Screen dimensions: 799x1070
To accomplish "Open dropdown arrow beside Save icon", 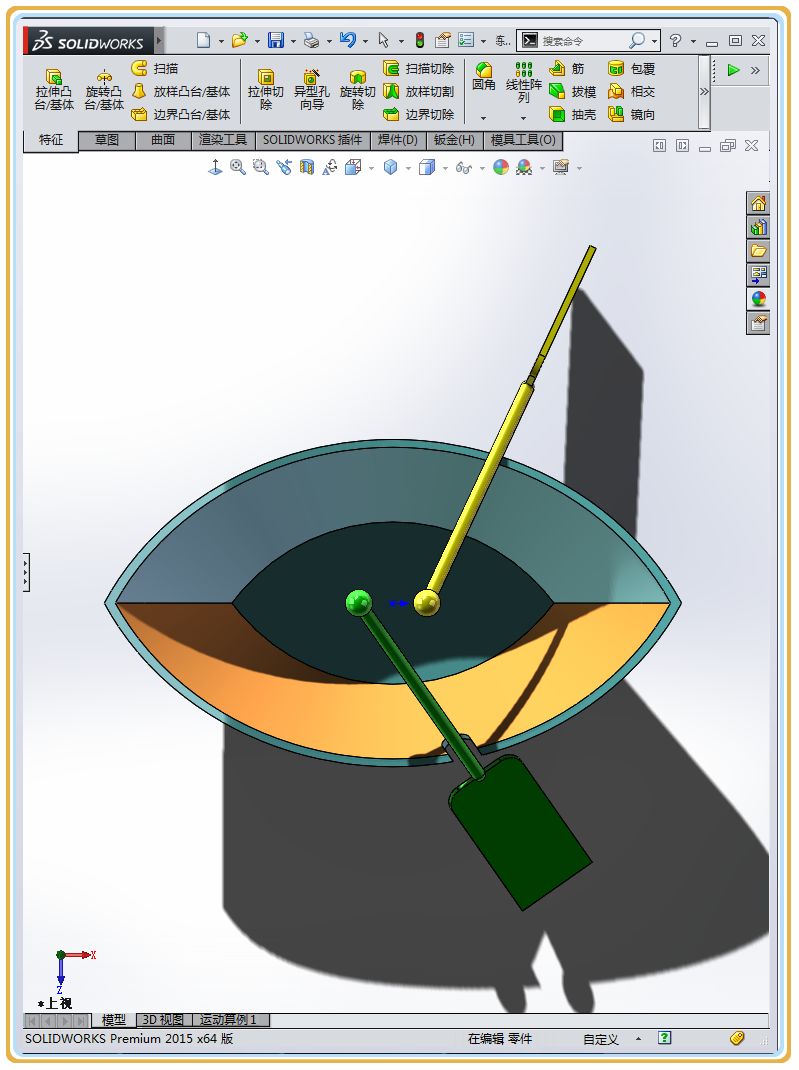I will pyautogui.click(x=293, y=42).
